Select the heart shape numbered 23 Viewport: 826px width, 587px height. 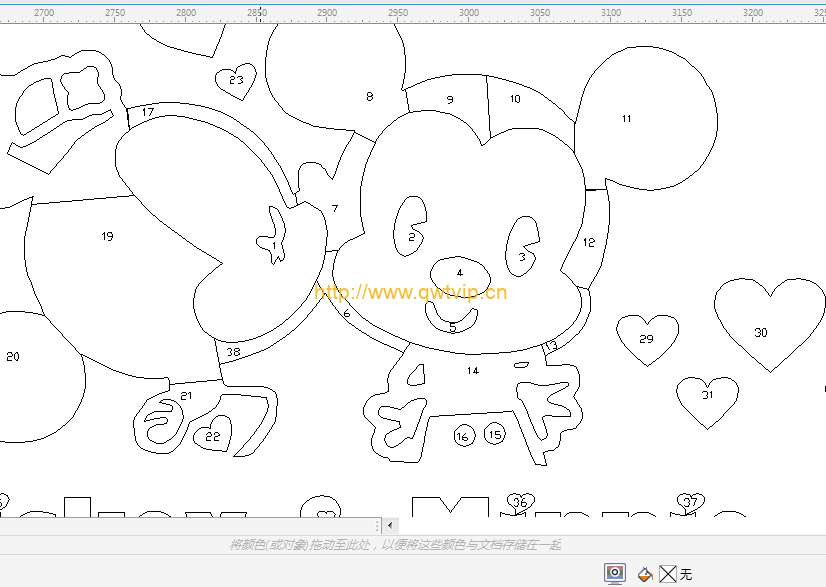236,81
